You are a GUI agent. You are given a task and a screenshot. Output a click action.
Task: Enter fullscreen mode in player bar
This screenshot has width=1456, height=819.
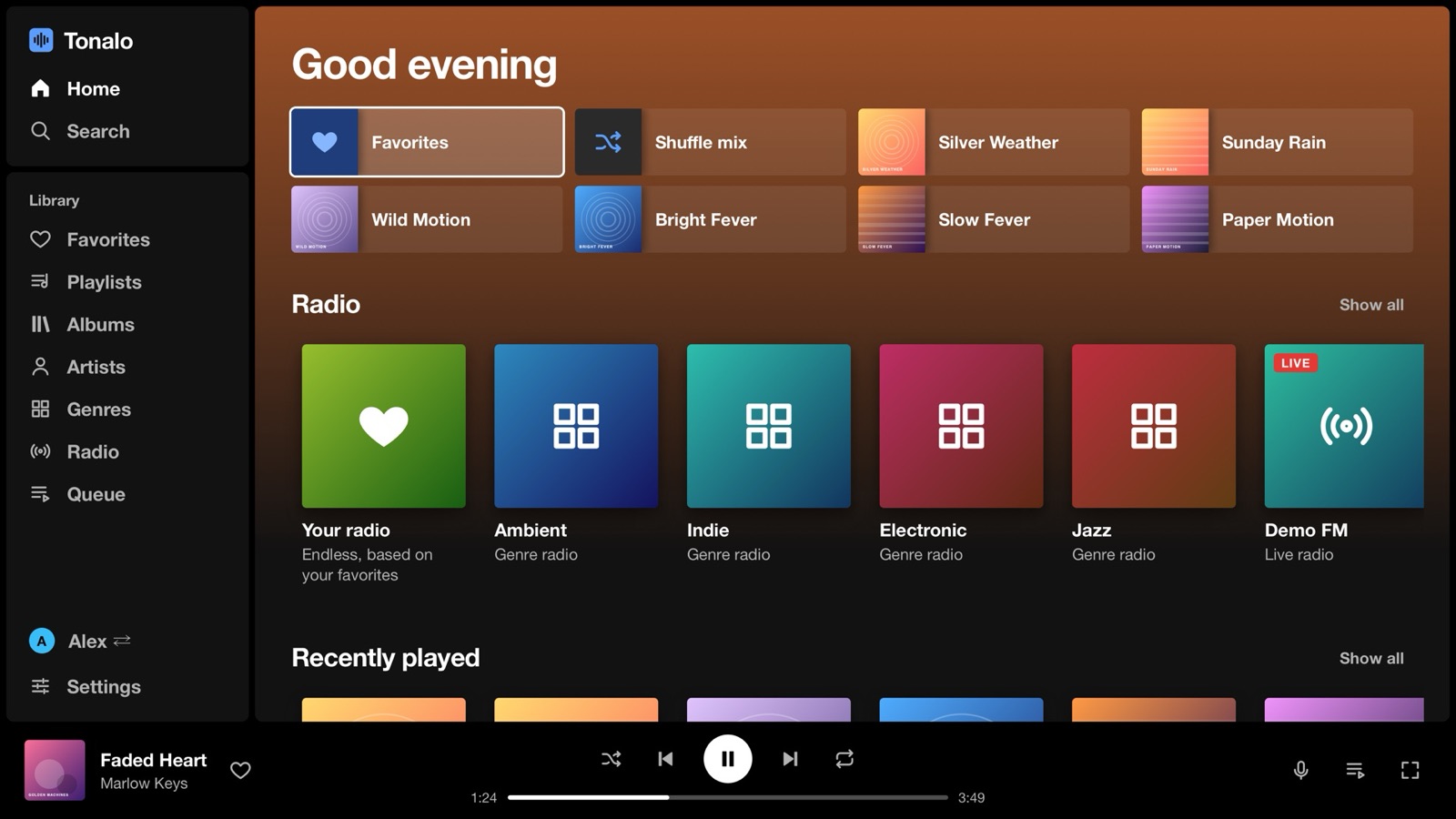[x=1410, y=770]
